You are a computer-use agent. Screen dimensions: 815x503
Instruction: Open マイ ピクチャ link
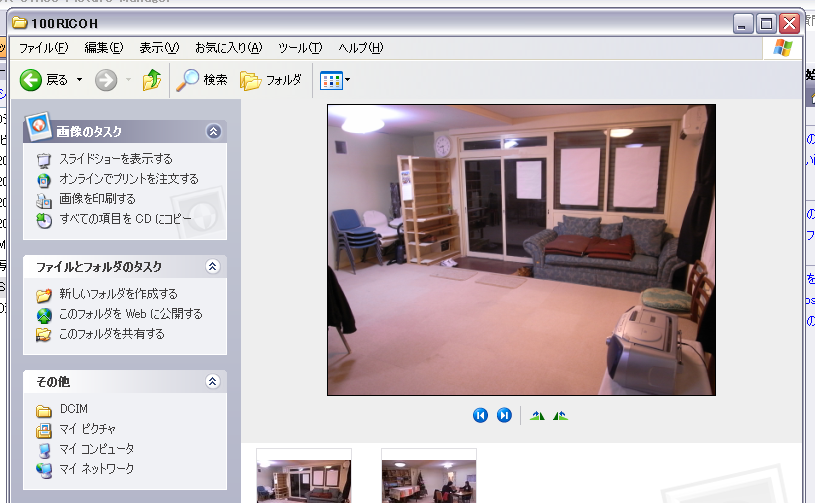click(x=87, y=429)
